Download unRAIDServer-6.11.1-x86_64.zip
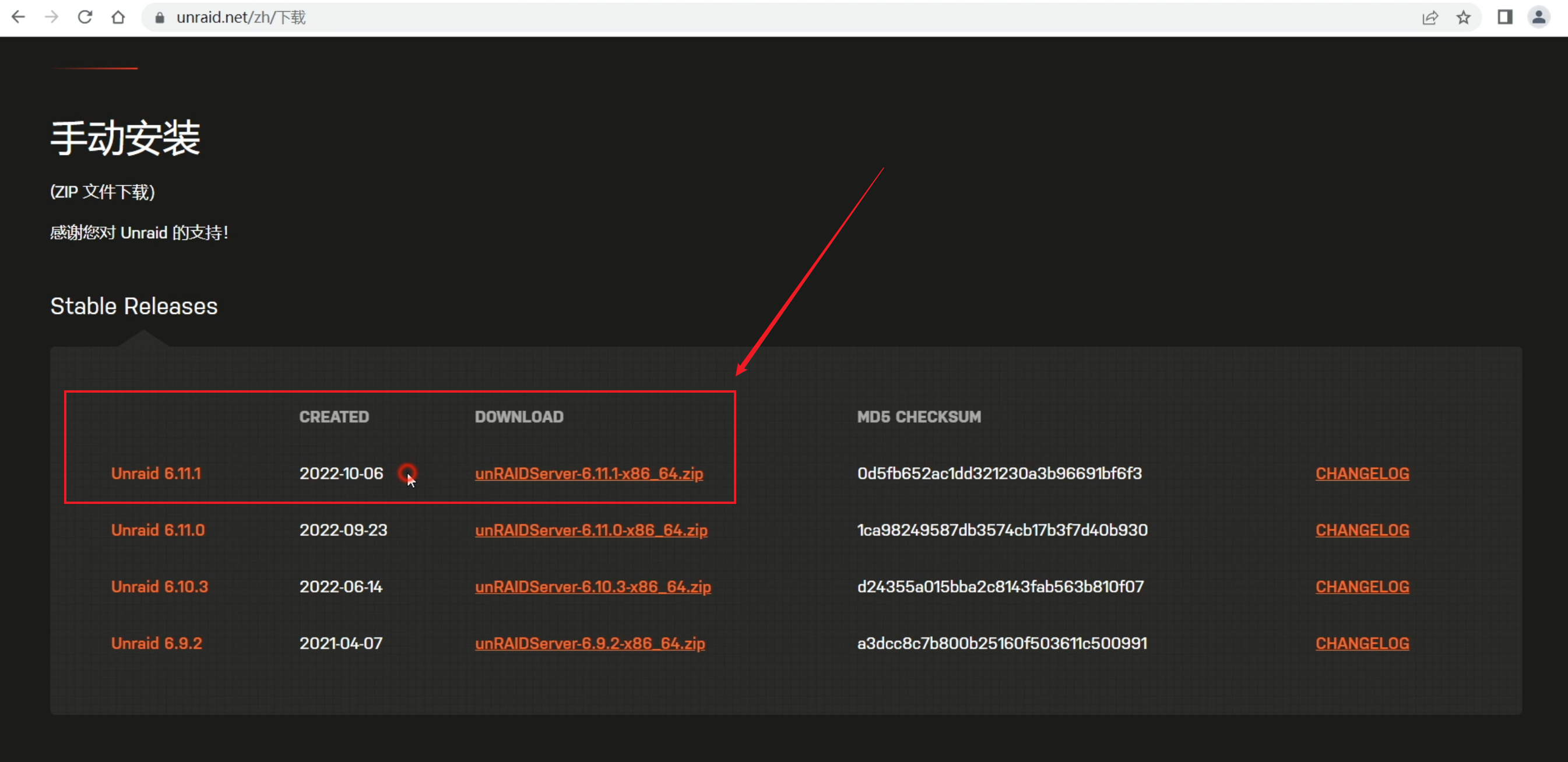Viewport: 1568px width, 762px height. [x=589, y=473]
